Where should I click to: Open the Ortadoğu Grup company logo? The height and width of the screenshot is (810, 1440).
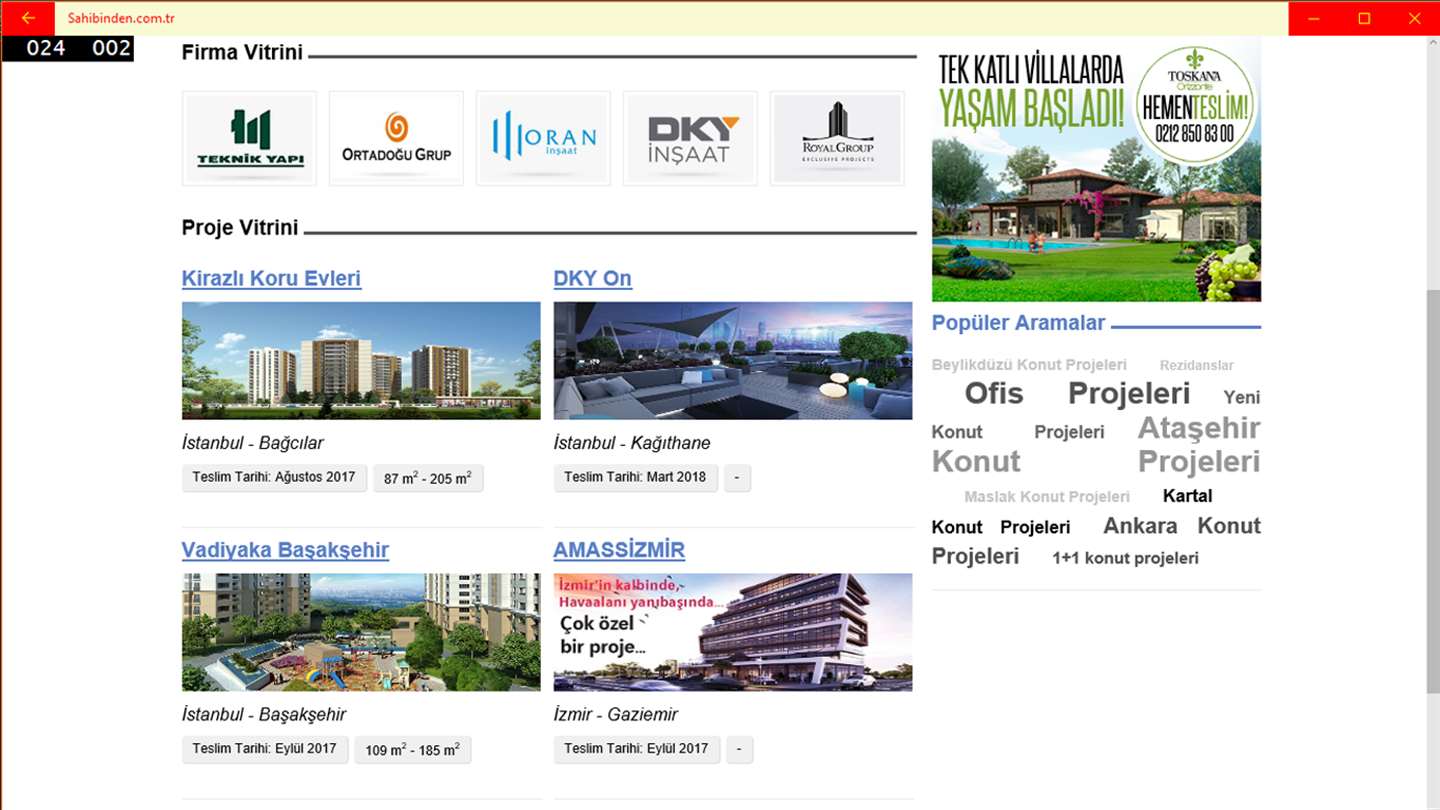point(396,138)
